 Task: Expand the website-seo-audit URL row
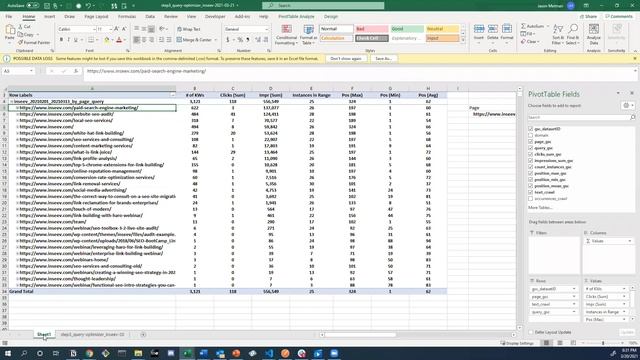pos(18,114)
